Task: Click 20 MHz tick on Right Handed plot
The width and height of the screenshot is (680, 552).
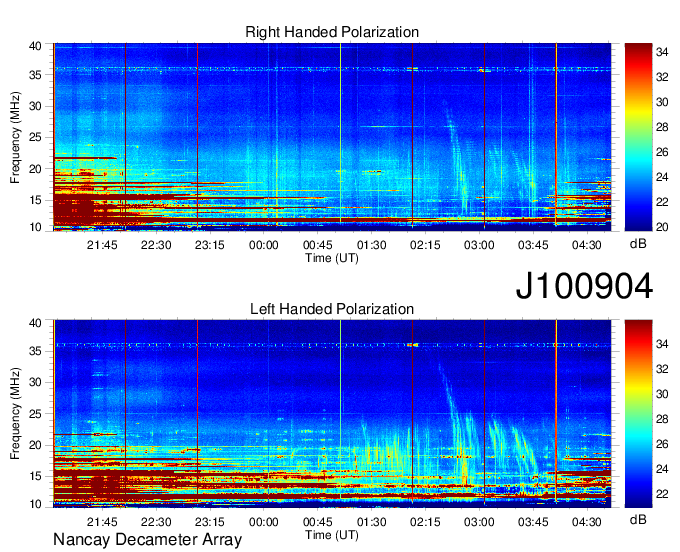Action: [x=35, y=169]
